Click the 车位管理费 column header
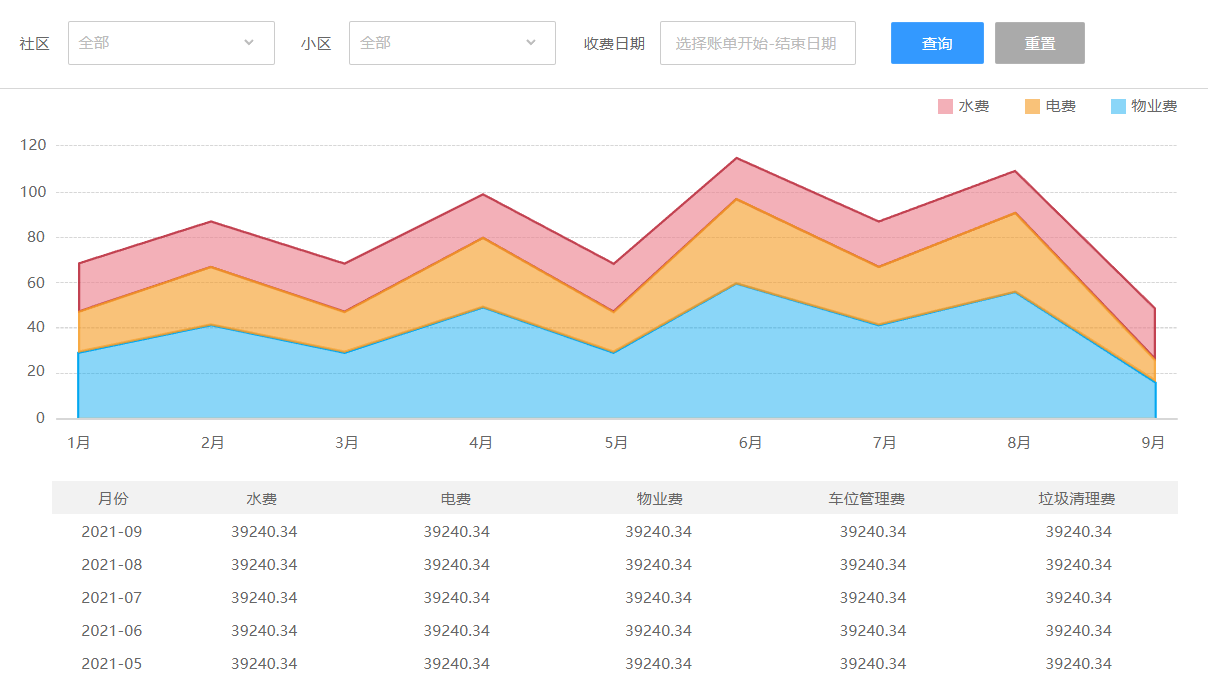 (872, 498)
